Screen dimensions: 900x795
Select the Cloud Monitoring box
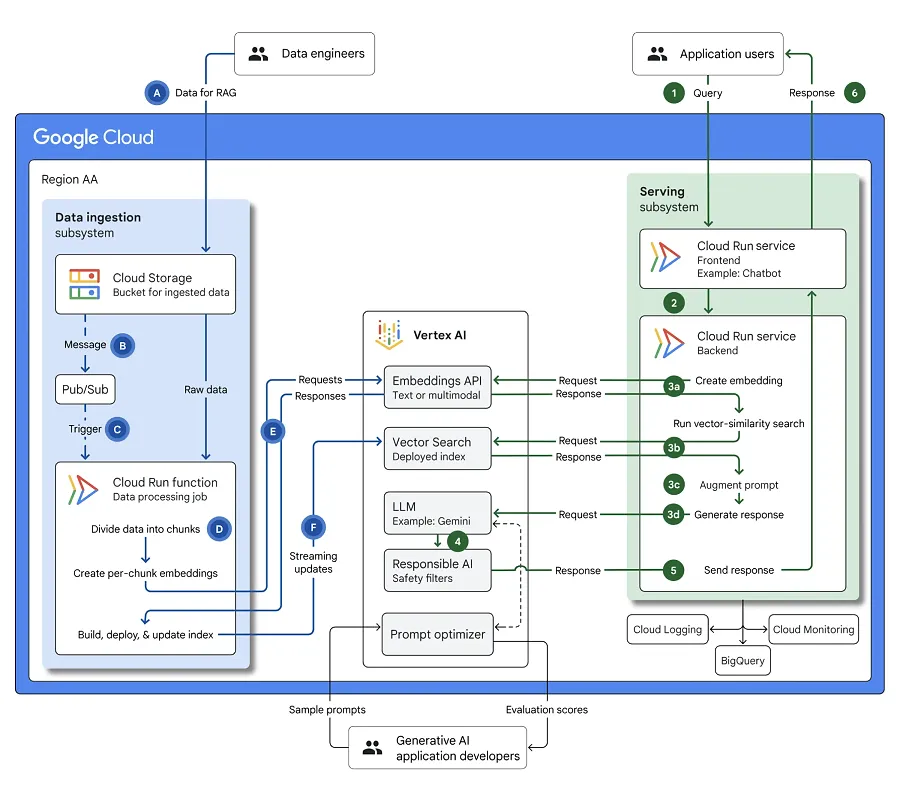tap(813, 629)
